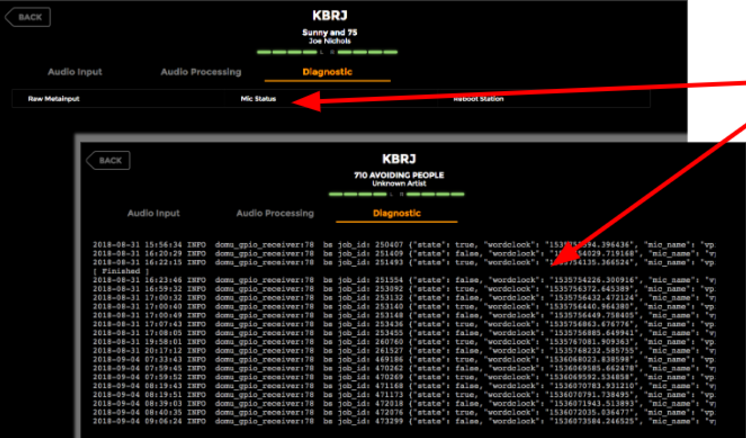Click the log entry timestamped 2018-08-31 19:58:01
The height and width of the screenshot is (438, 746).
click(x=400, y=341)
